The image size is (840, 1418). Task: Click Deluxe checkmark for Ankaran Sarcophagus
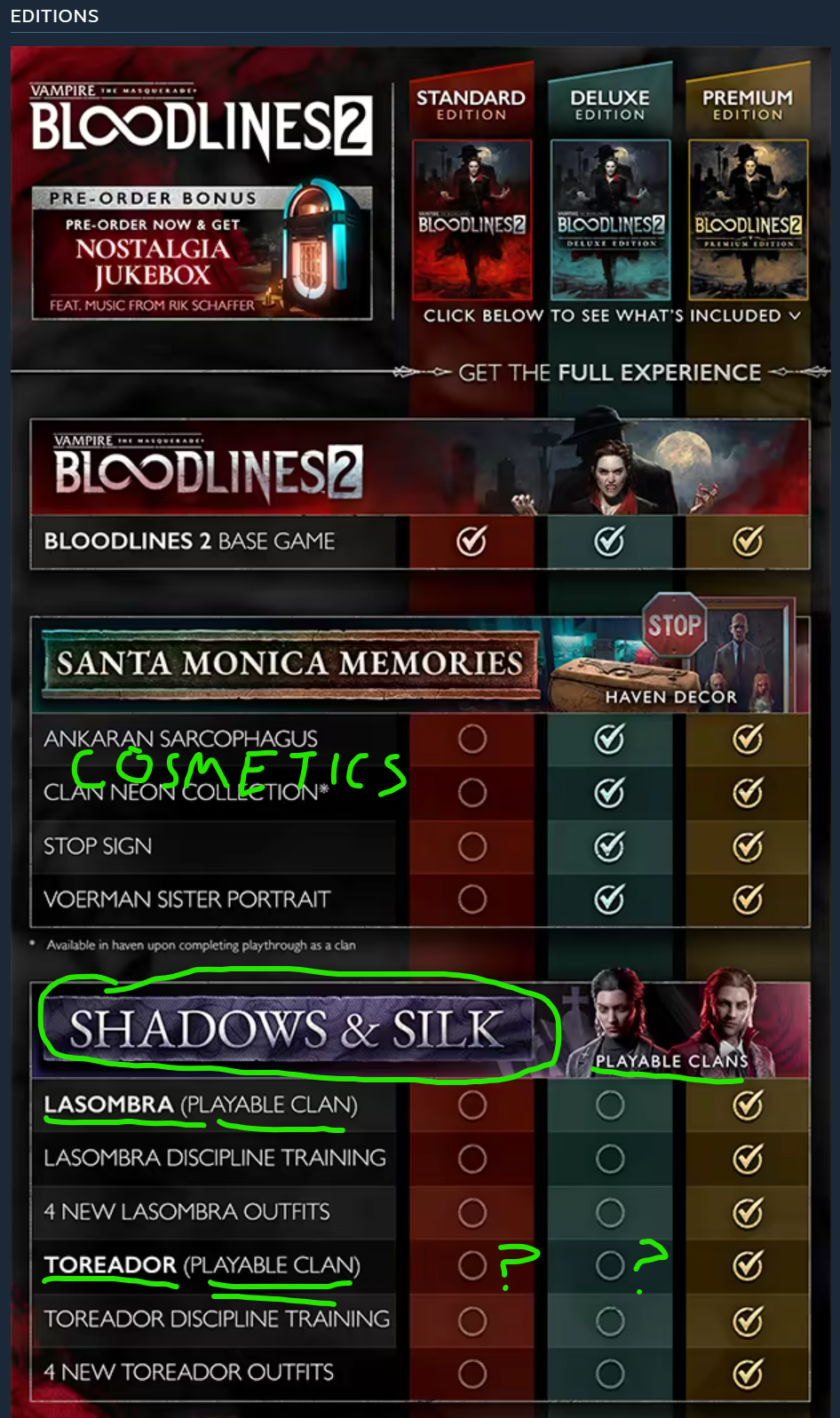[609, 739]
